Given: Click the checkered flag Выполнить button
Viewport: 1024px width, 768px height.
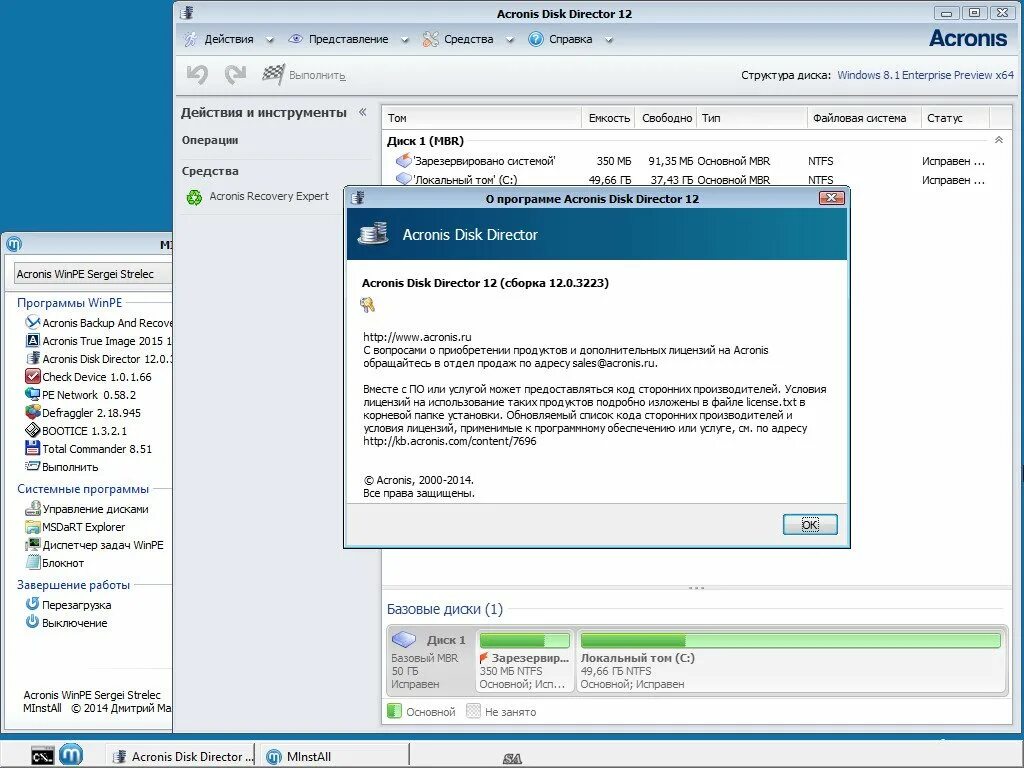Looking at the screenshot, I should click(x=304, y=75).
